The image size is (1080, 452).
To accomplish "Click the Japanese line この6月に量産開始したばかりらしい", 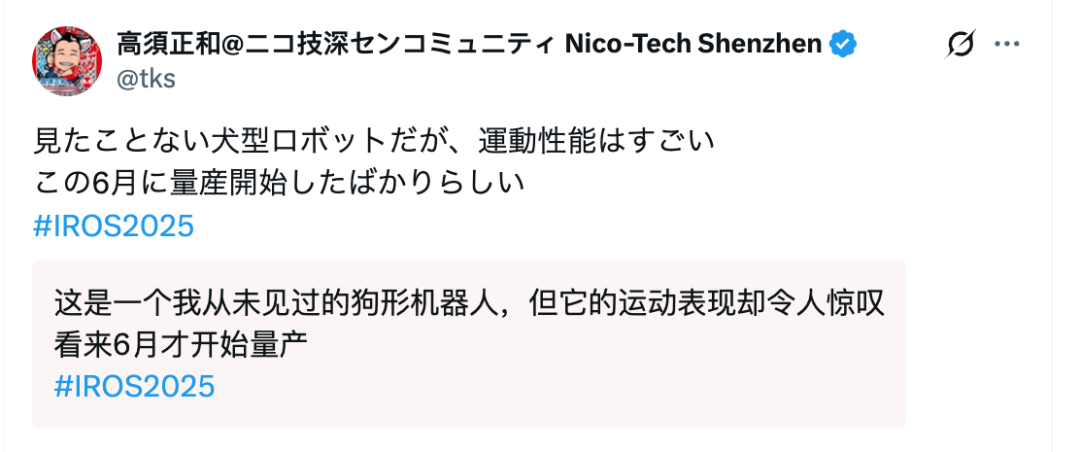I will (x=279, y=184).
